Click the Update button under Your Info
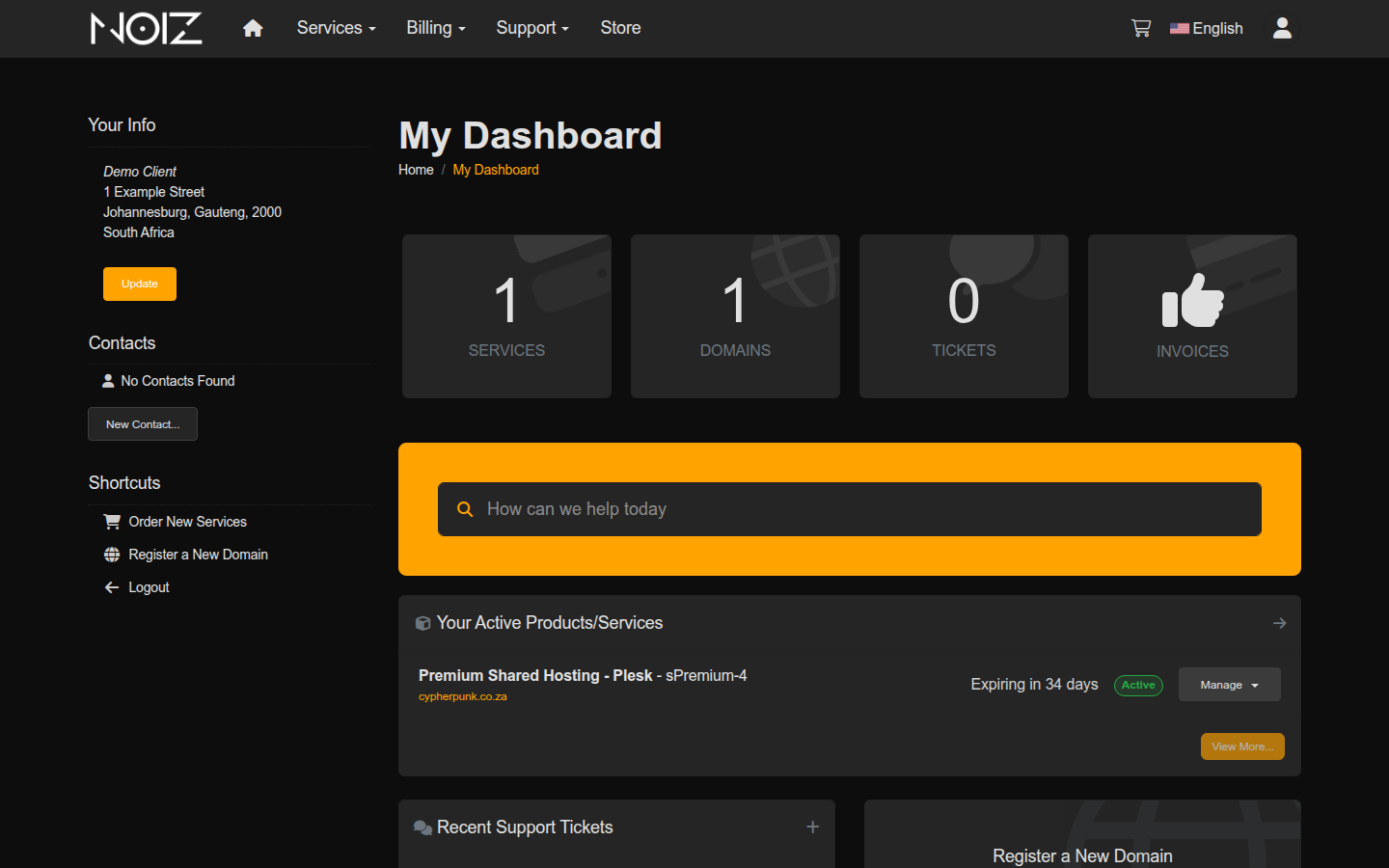Image resolution: width=1389 pixels, height=868 pixels. (x=140, y=284)
